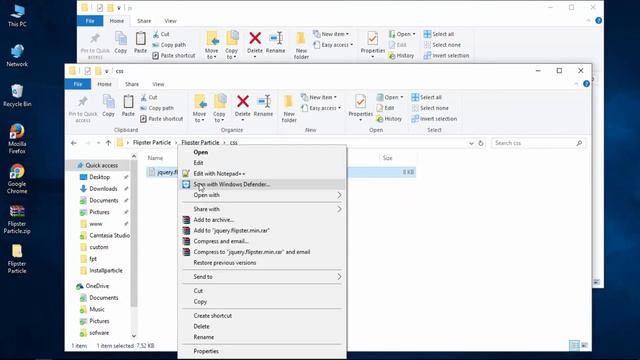Click Copy path in css window ribbon
The image size is (640, 360).
(157, 108)
